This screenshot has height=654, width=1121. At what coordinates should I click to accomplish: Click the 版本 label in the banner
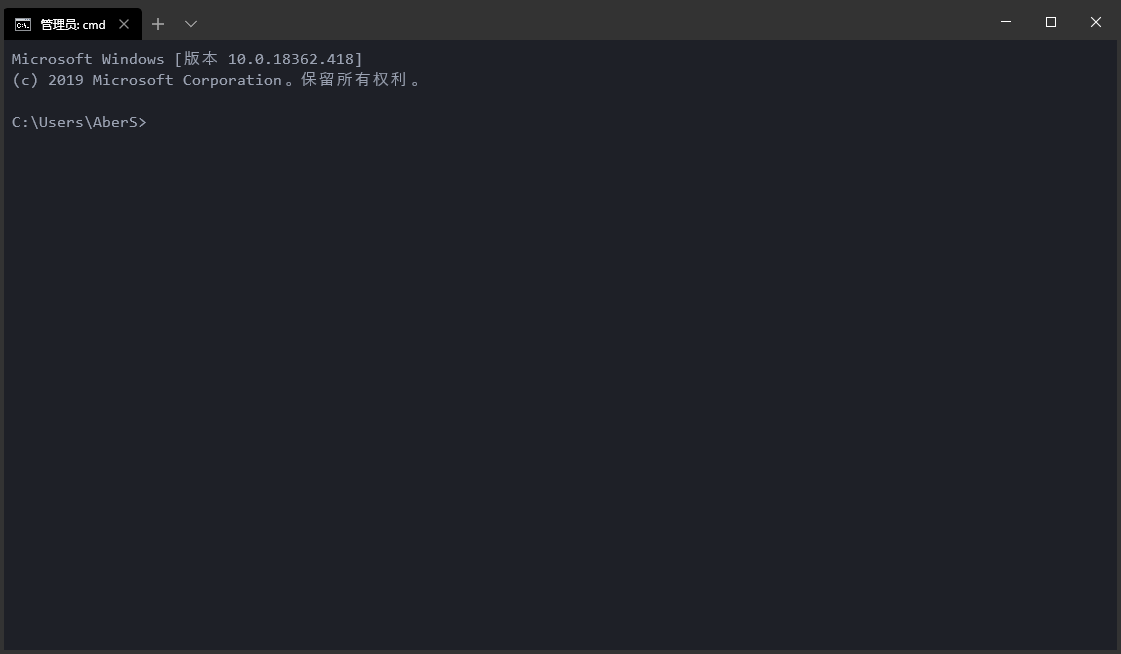click(x=200, y=59)
